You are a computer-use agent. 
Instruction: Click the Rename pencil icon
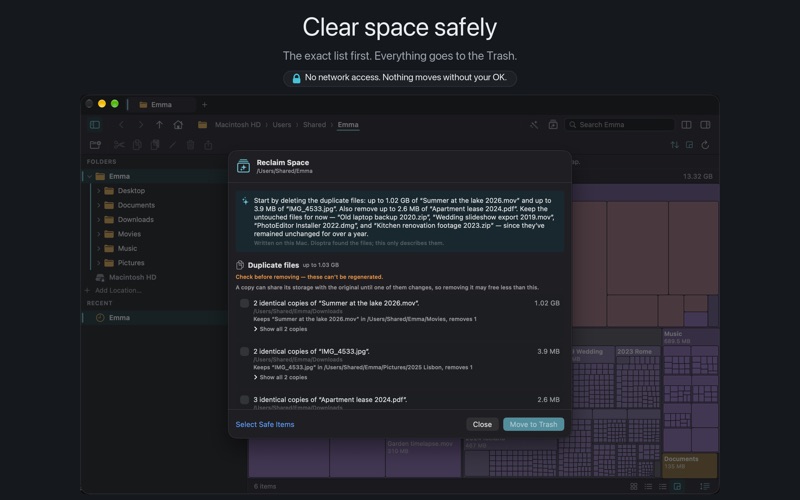tap(172, 145)
